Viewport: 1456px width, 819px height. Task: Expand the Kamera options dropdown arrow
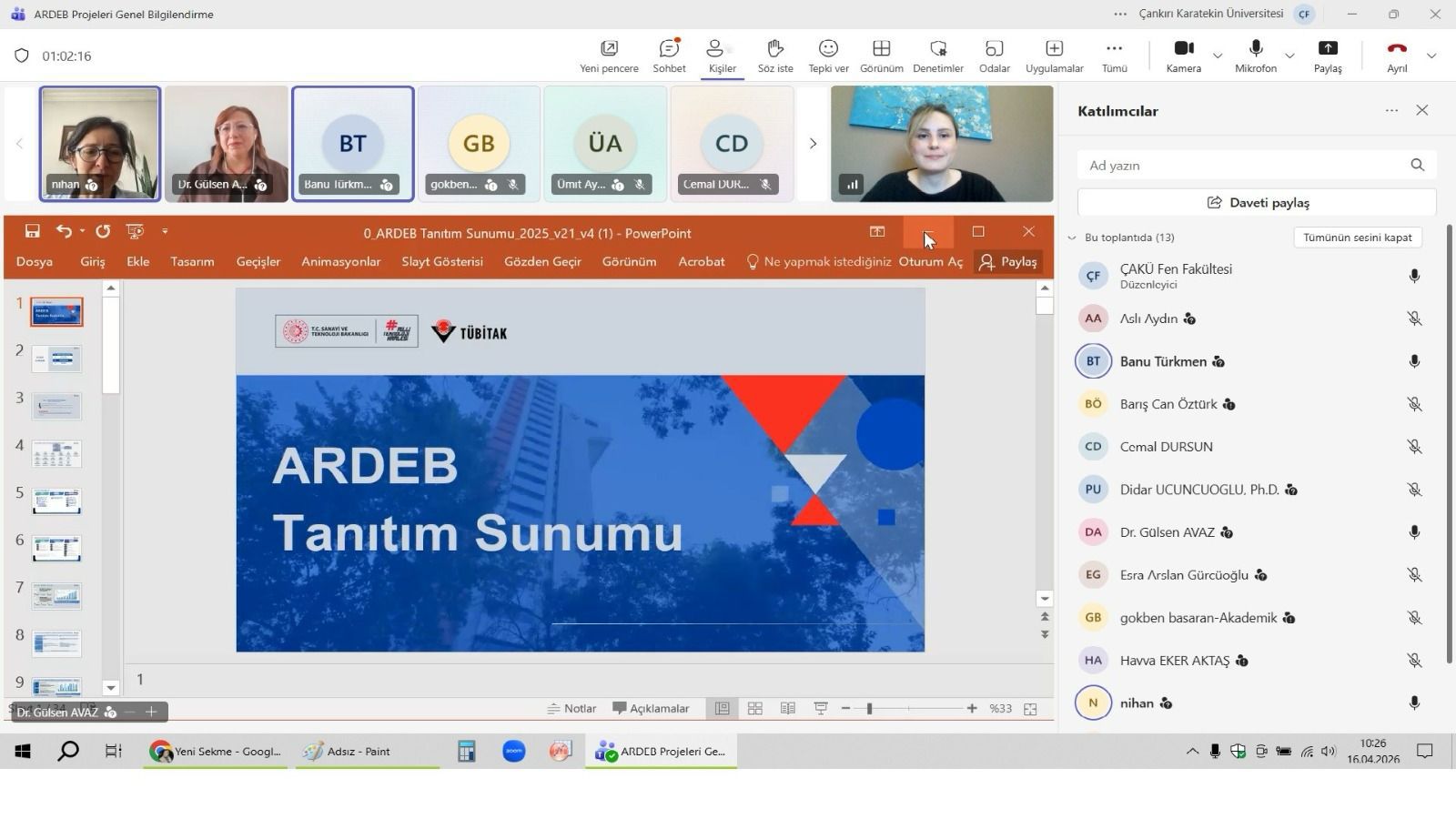1218,56
